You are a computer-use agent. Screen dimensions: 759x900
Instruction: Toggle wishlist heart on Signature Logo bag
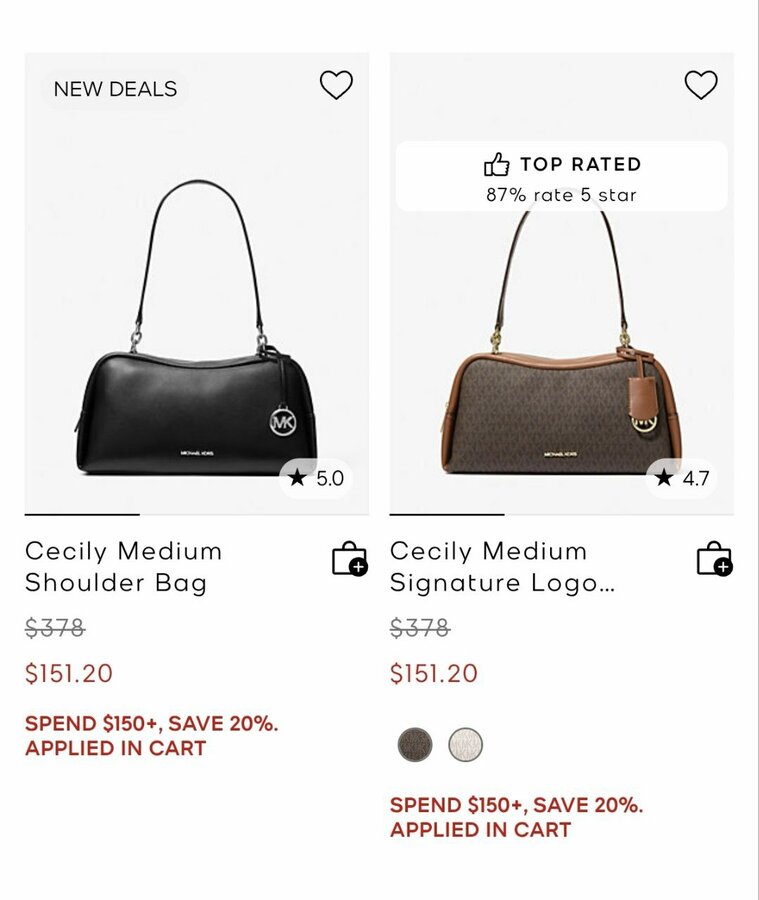(701, 86)
